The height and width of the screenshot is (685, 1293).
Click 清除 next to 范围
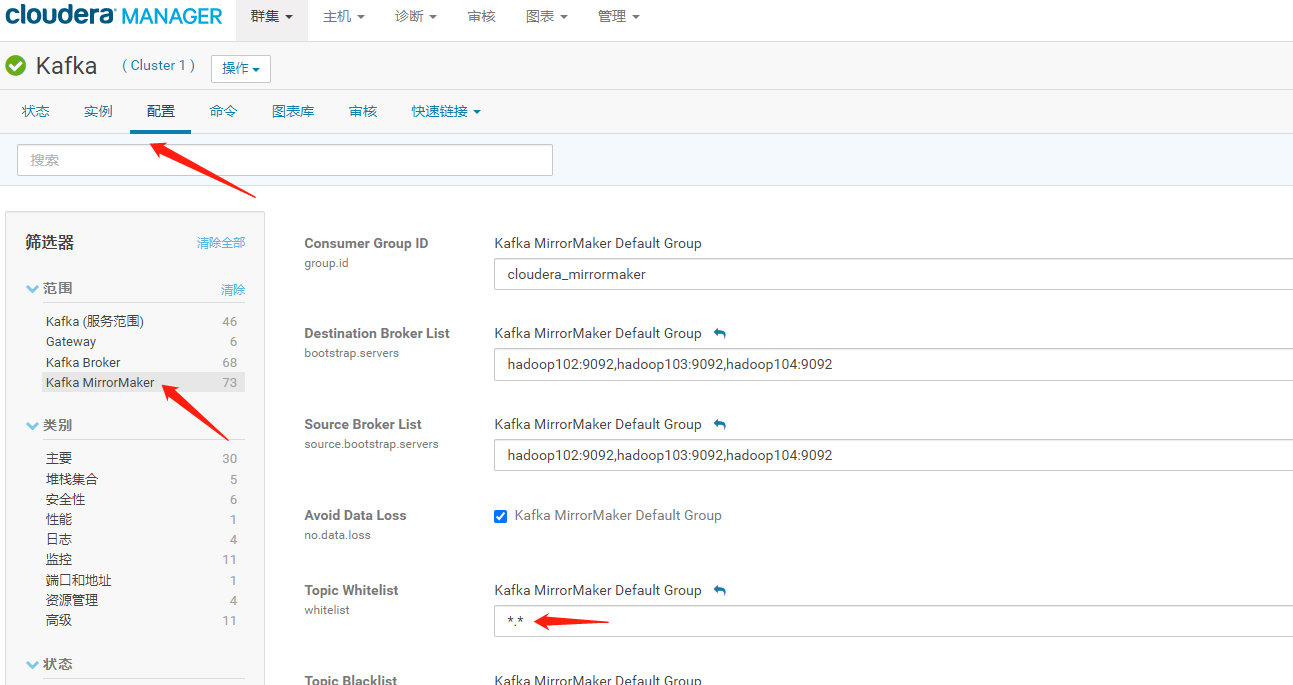[233, 290]
